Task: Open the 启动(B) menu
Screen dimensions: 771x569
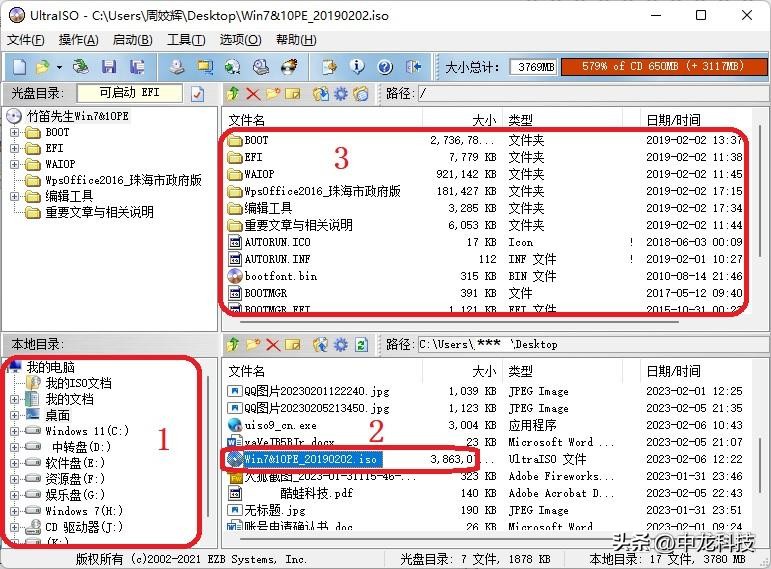Action: 132,40
